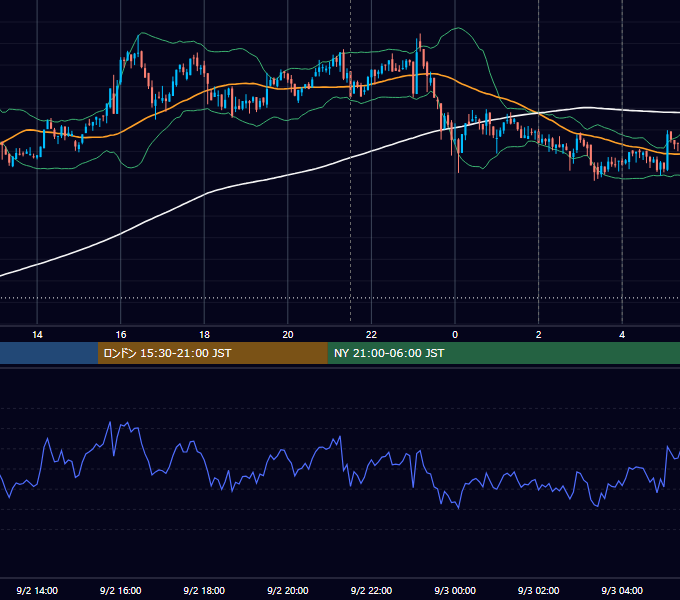Click the 18 hour axis label
Viewport: 680px width, 600px height.
(x=204, y=335)
